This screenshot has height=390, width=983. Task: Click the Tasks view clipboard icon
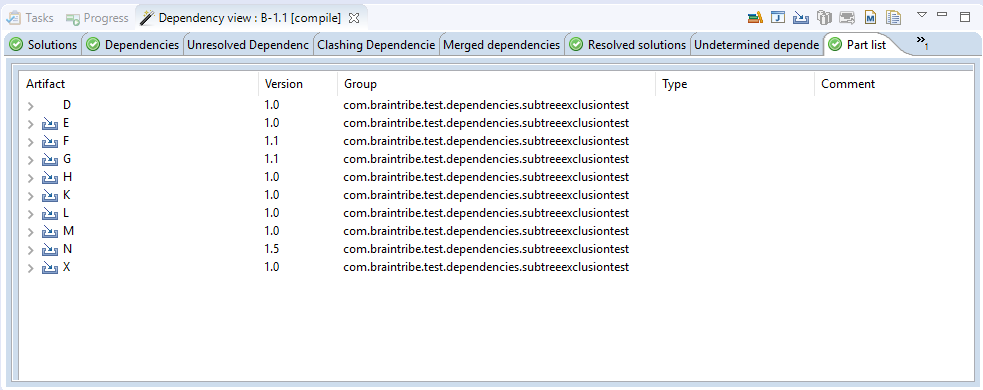pyautogui.click(x=14, y=18)
